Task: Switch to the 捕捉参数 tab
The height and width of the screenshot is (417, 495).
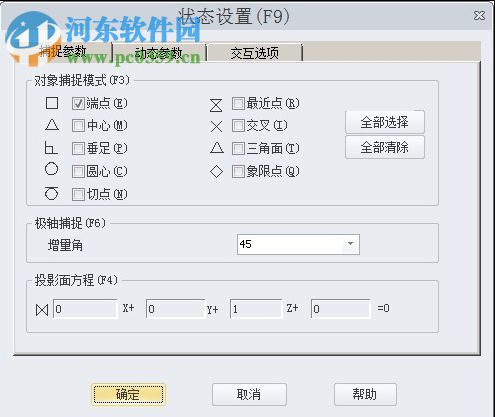Action: [63, 51]
